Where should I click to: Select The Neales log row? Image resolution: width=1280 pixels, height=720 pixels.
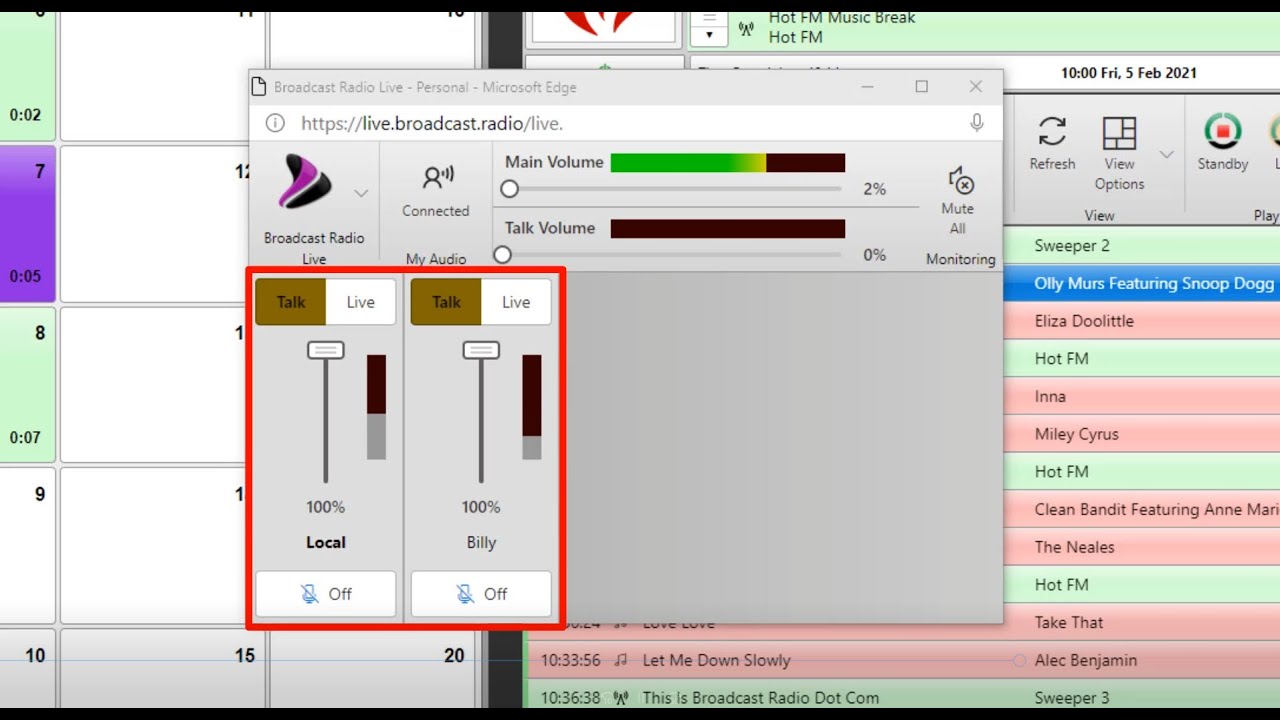click(1142, 547)
